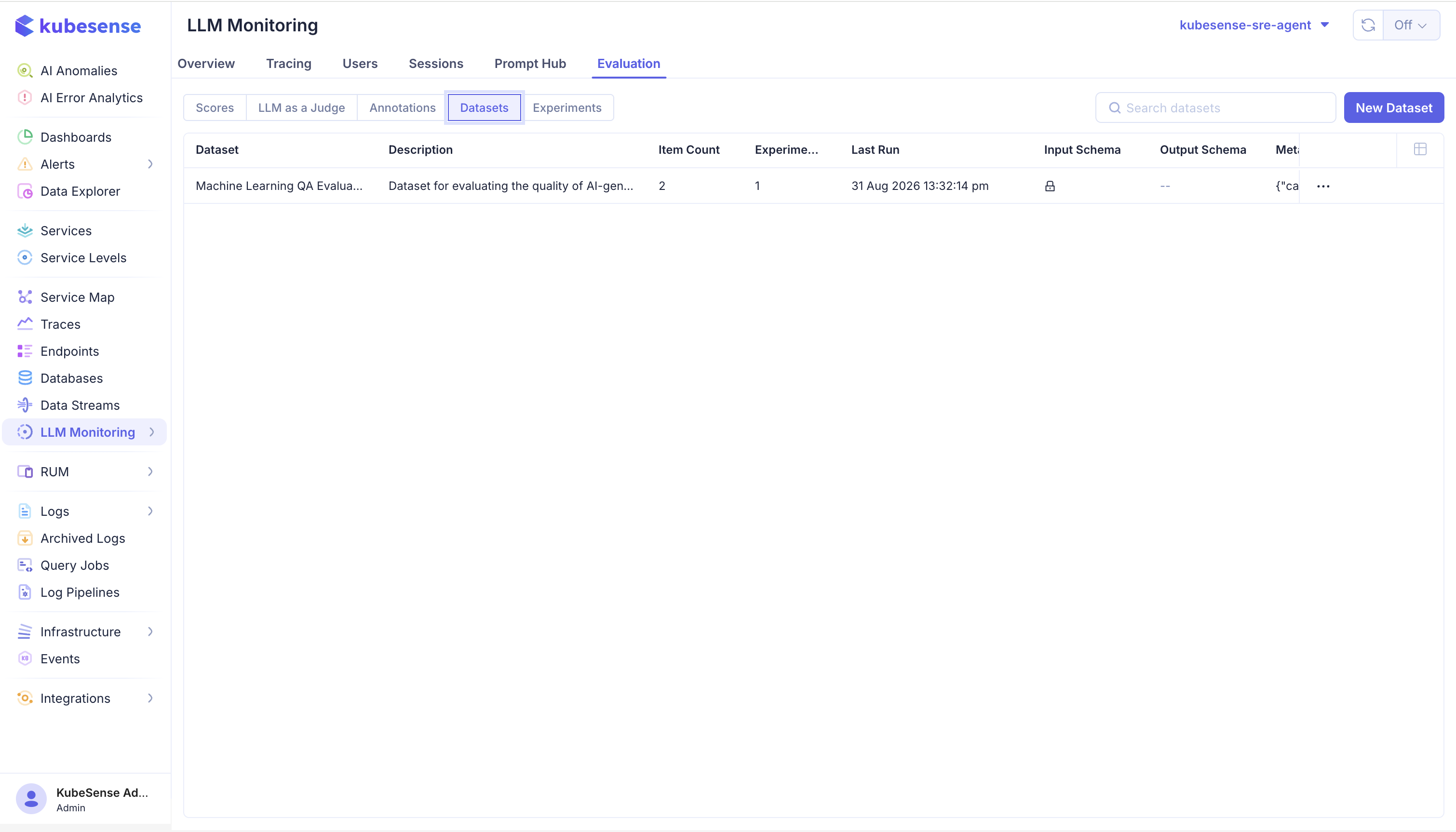Open Endpoints sidebar icon

(x=25, y=351)
